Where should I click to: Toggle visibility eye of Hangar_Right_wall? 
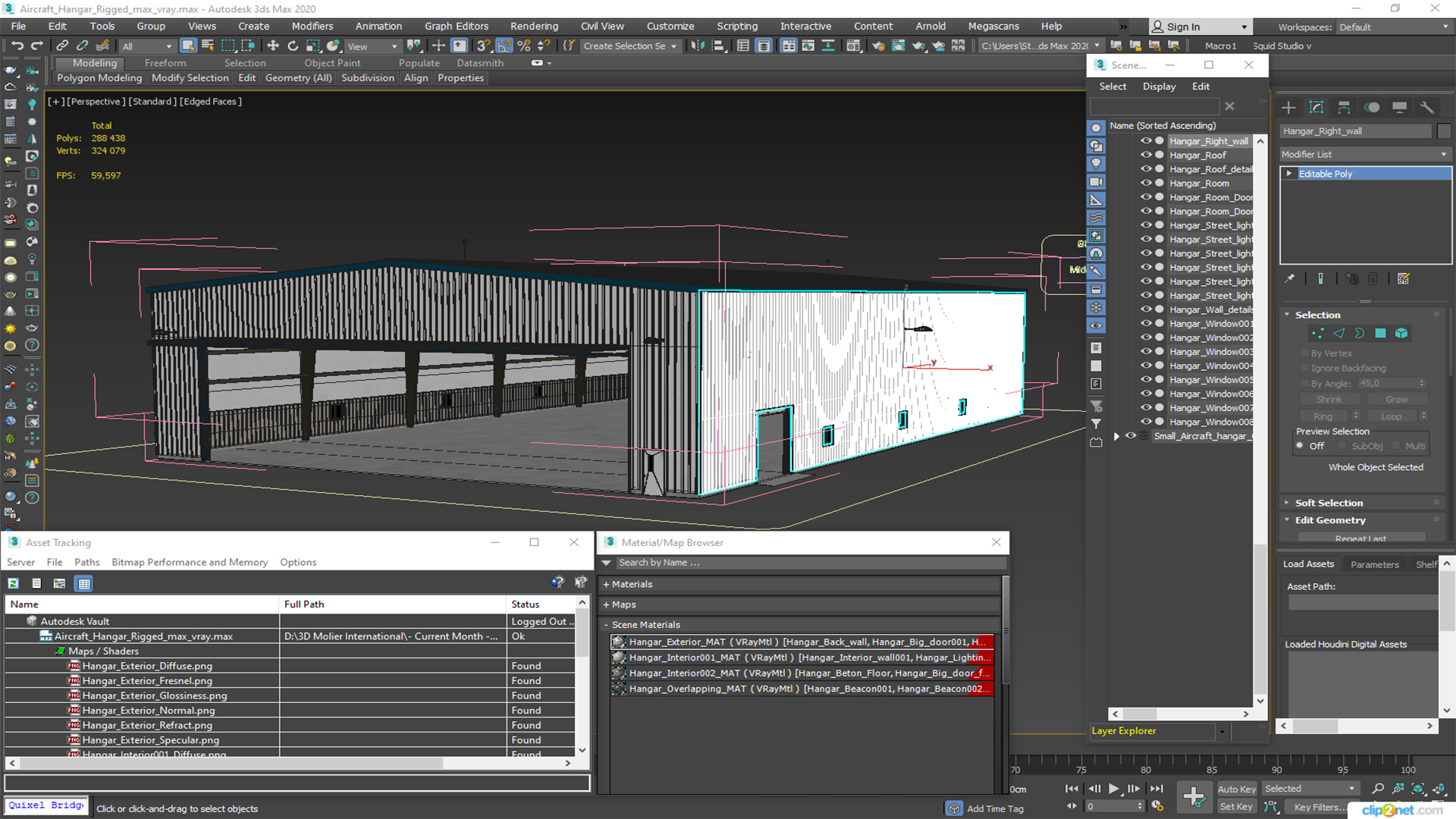pos(1146,141)
